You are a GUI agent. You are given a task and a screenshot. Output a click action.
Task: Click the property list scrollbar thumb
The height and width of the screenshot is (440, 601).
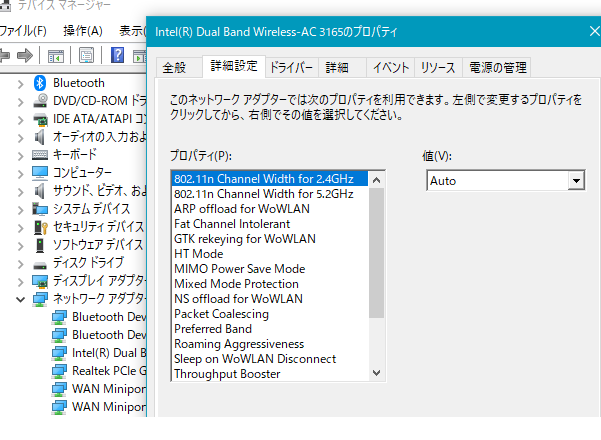376,253
